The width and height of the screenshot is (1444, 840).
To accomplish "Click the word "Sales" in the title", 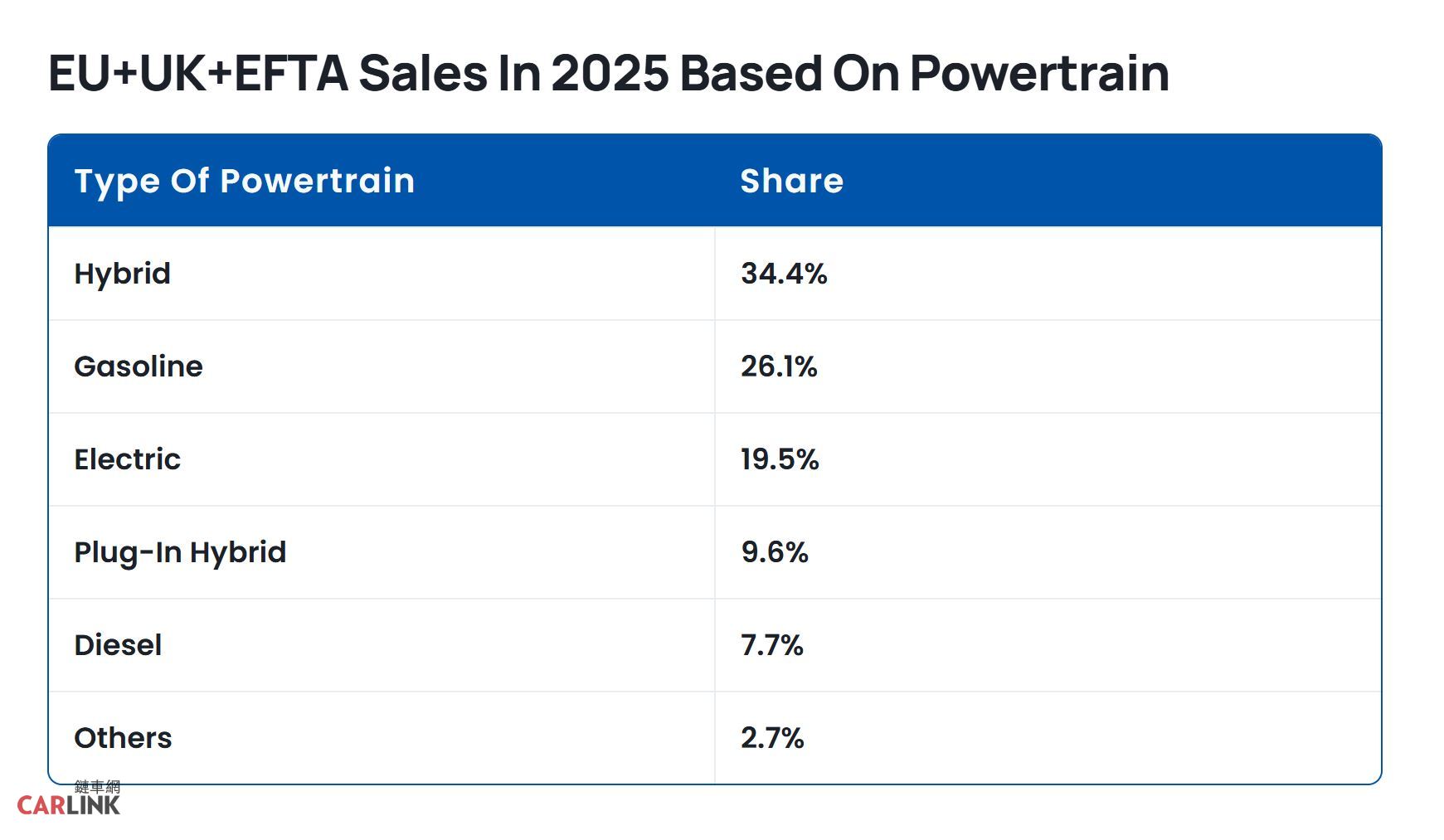I will (x=423, y=73).
